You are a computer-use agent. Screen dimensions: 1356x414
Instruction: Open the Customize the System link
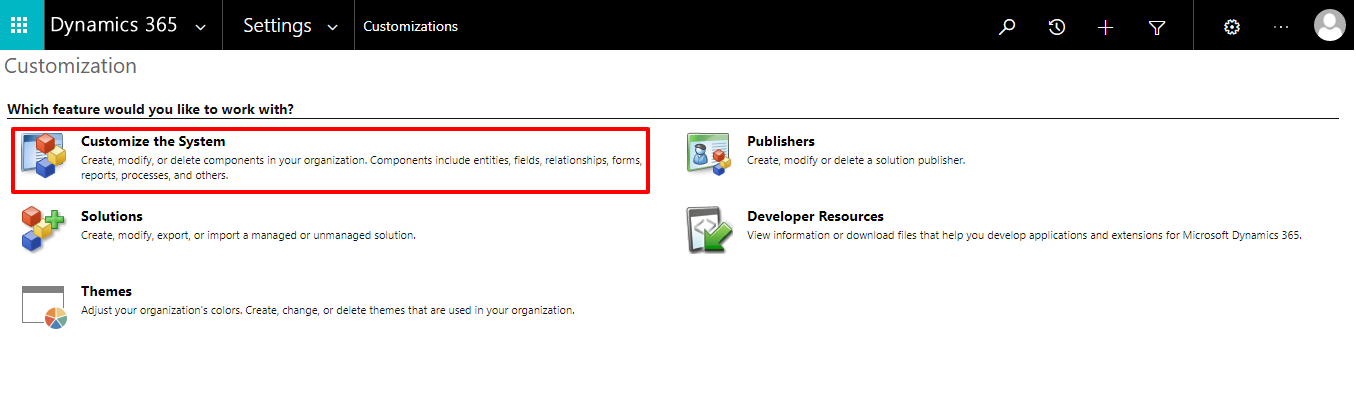pos(153,142)
